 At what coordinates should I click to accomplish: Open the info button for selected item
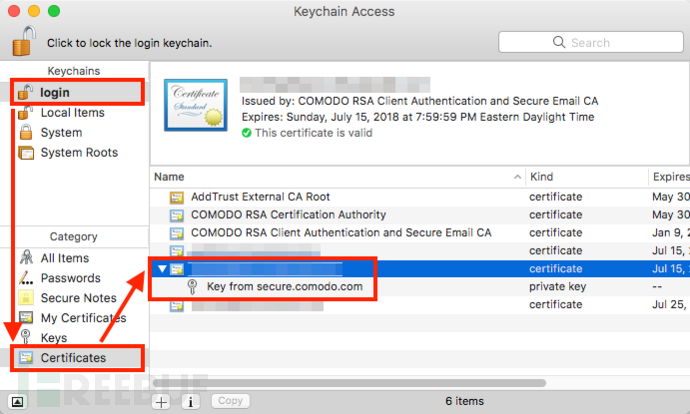[x=191, y=401]
